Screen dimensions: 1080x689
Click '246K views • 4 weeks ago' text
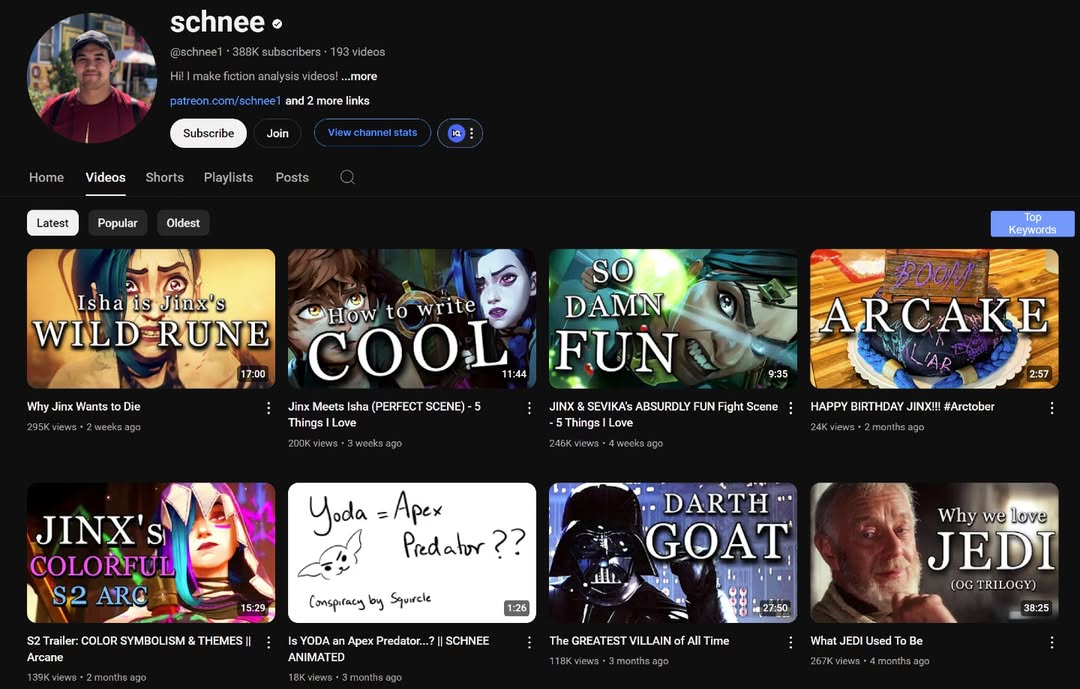click(x=606, y=443)
